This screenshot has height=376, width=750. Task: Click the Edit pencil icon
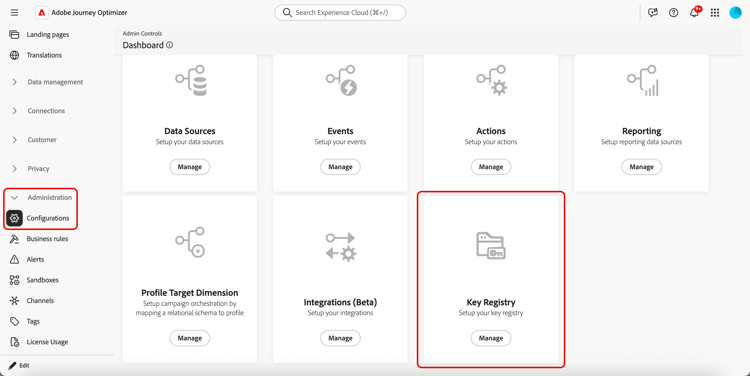(12, 365)
